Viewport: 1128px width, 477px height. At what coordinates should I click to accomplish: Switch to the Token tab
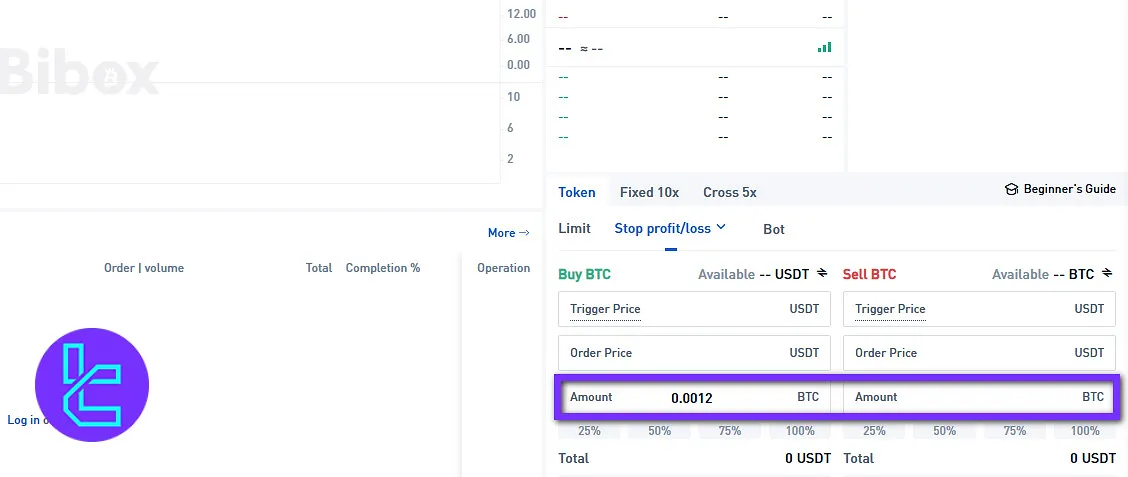pos(577,192)
